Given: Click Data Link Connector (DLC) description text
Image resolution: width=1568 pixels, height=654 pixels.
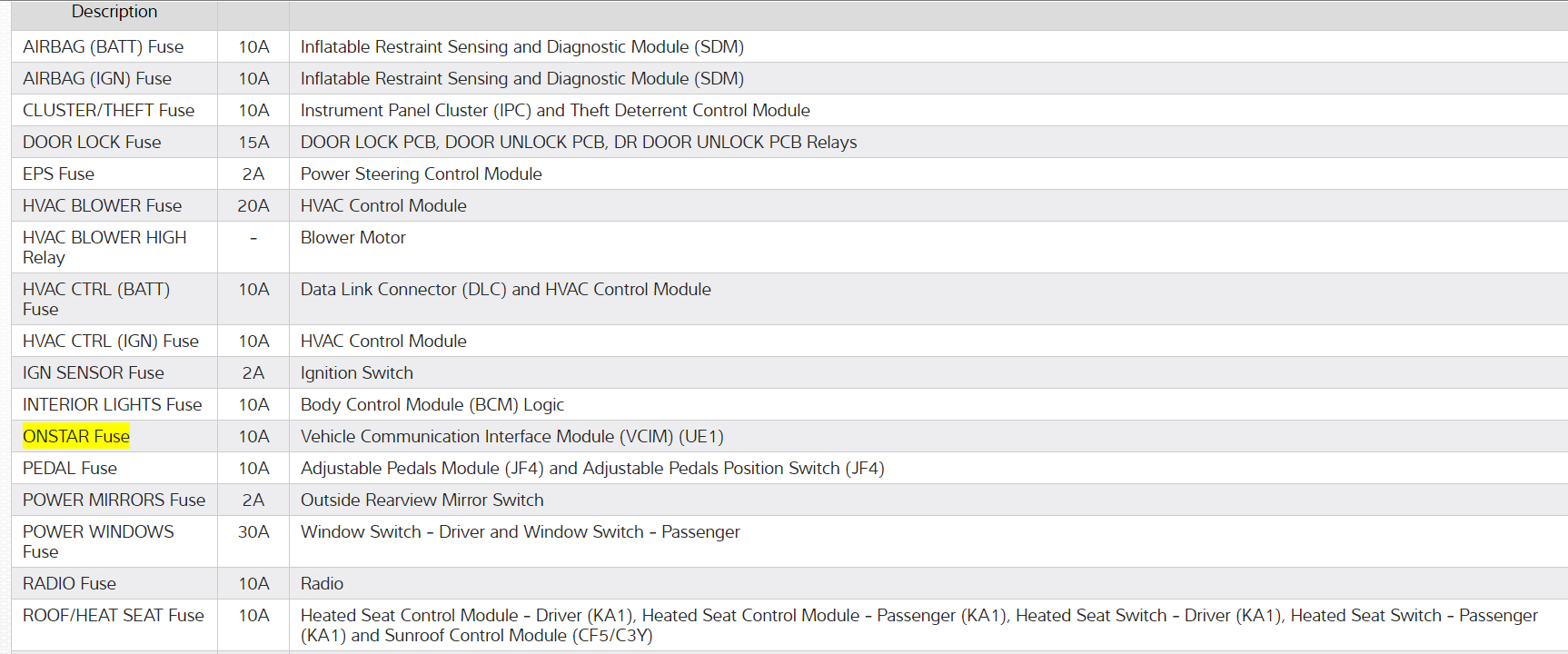Looking at the screenshot, I should point(505,290).
